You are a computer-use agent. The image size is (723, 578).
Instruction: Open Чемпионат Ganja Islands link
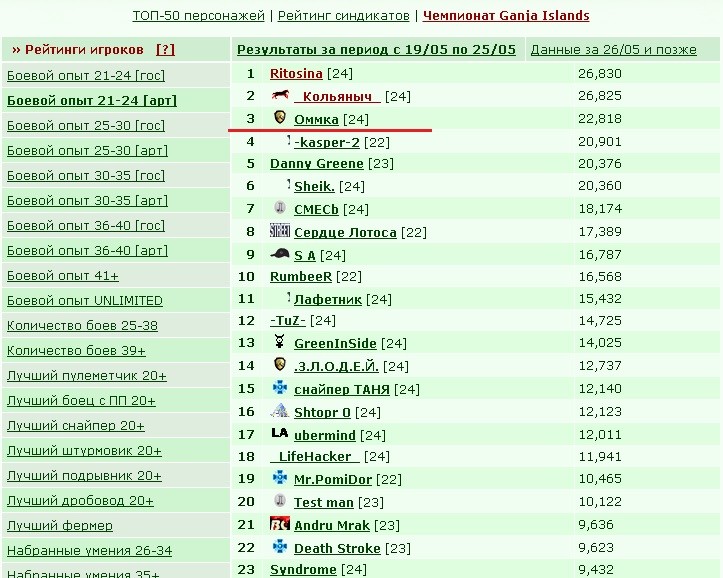(506, 16)
